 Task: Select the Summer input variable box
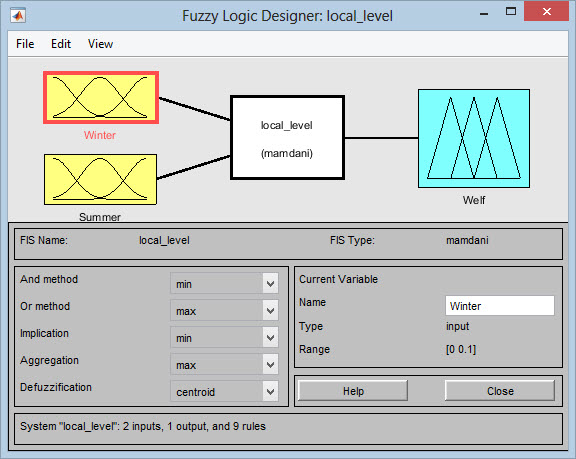click(100, 180)
